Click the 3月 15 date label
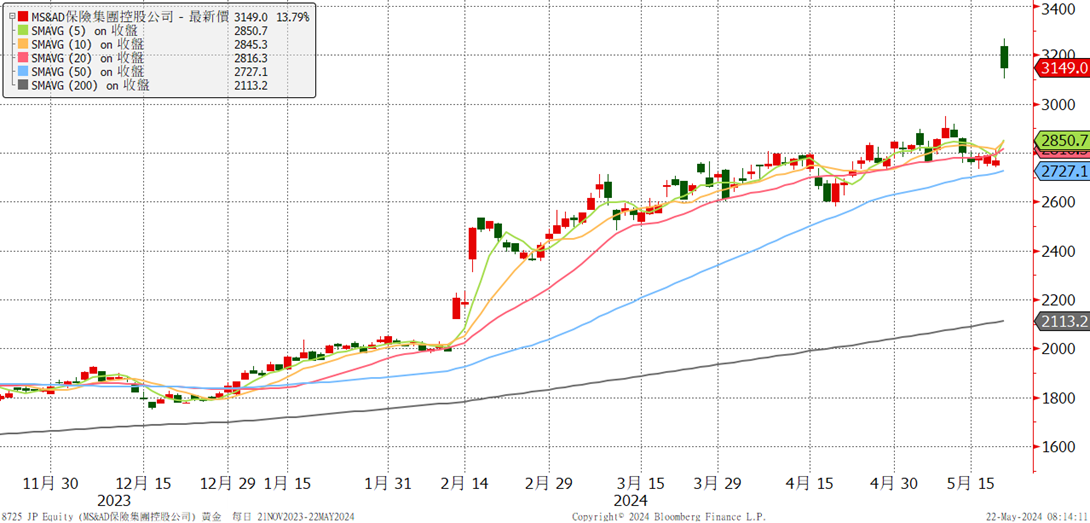Screen dimensions: 1090x523 point(641,482)
